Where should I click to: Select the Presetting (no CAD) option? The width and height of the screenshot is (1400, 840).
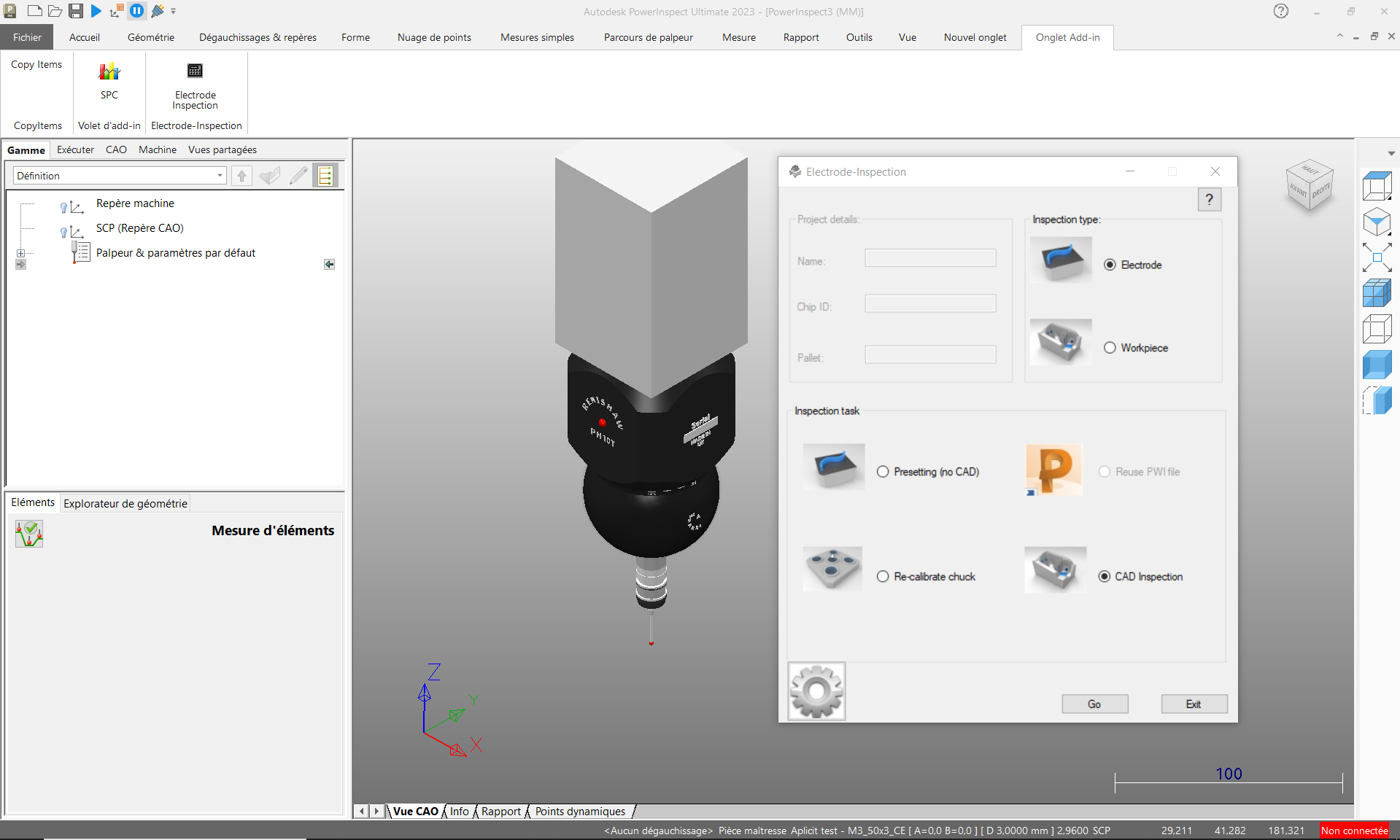[x=883, y=472]
